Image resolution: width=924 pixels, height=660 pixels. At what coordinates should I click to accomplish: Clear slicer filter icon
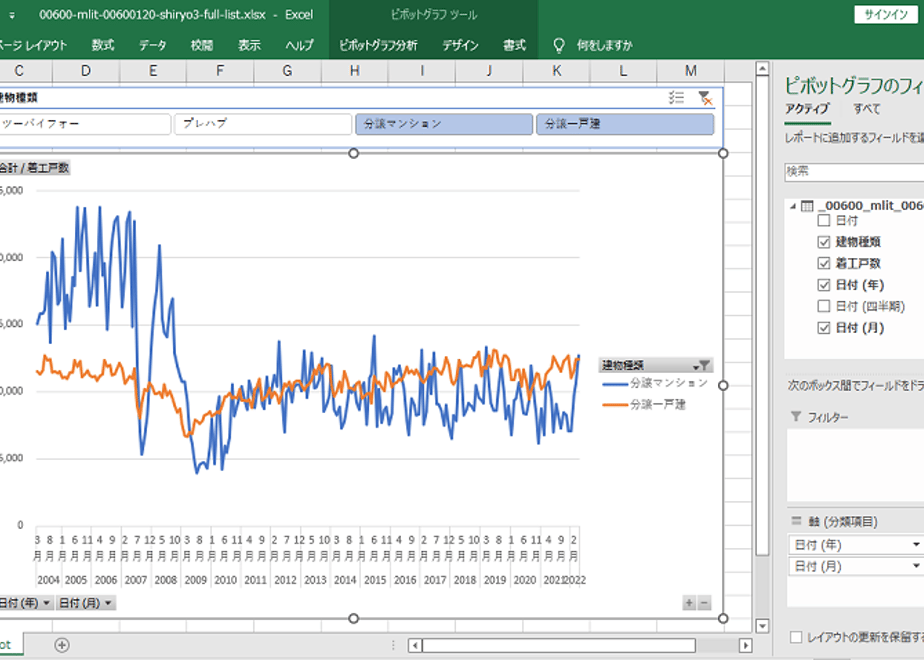705,98
